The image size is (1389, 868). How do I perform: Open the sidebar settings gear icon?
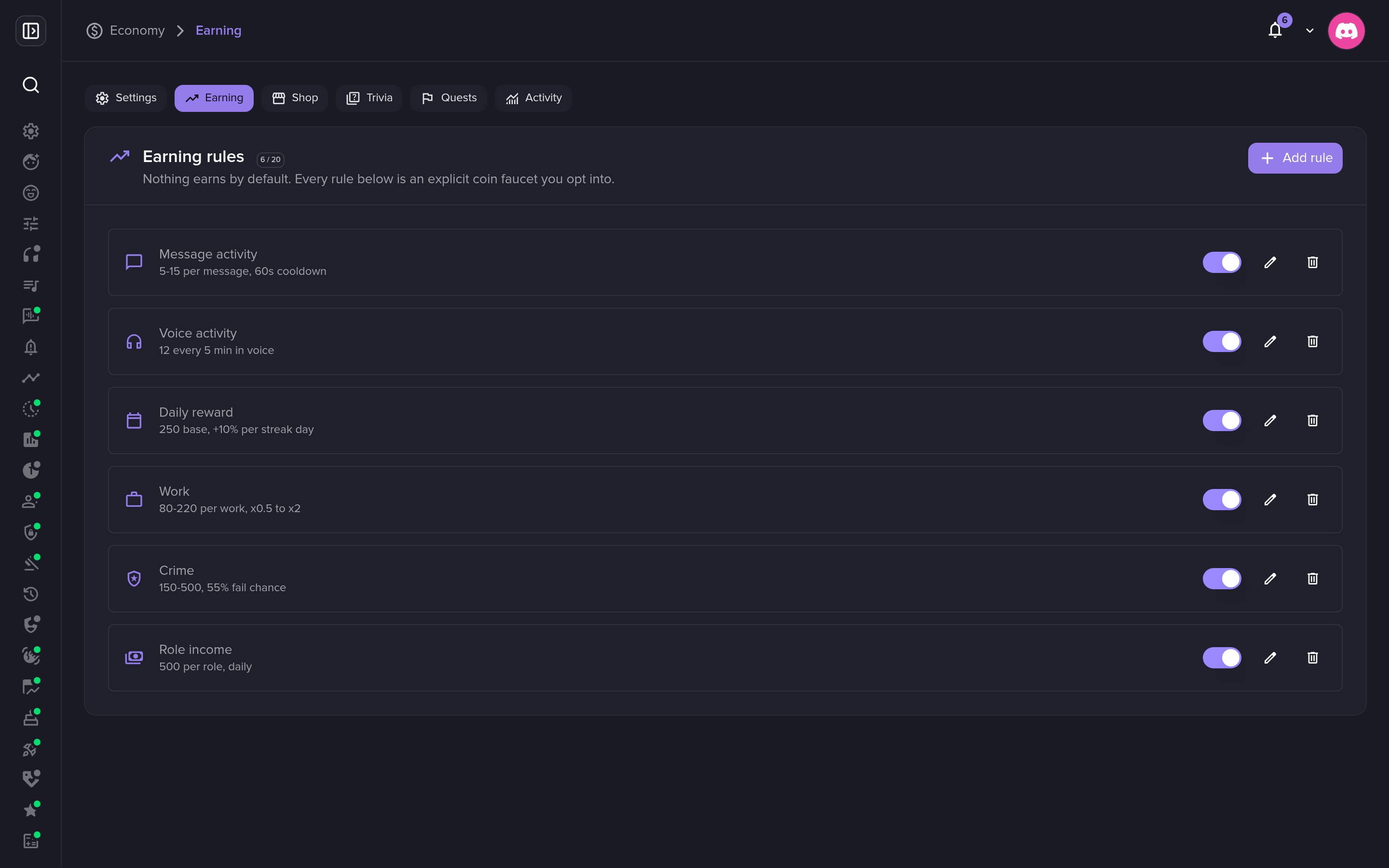(x=31, y=131)
